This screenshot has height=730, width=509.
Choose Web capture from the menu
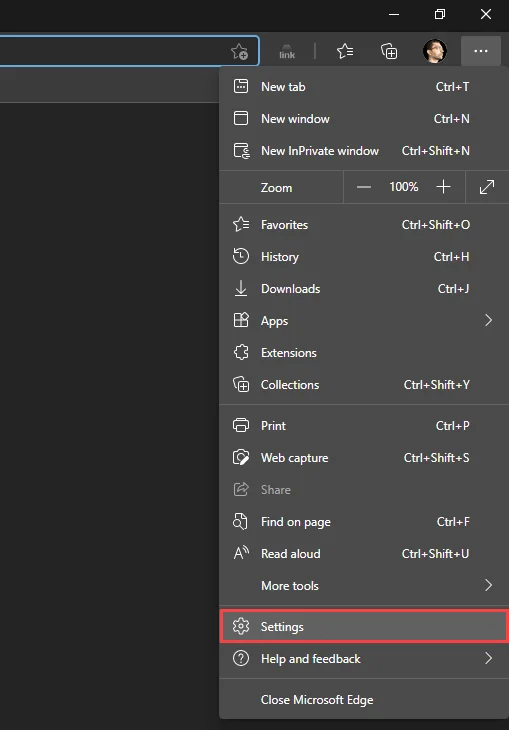[x=364, y=458]
